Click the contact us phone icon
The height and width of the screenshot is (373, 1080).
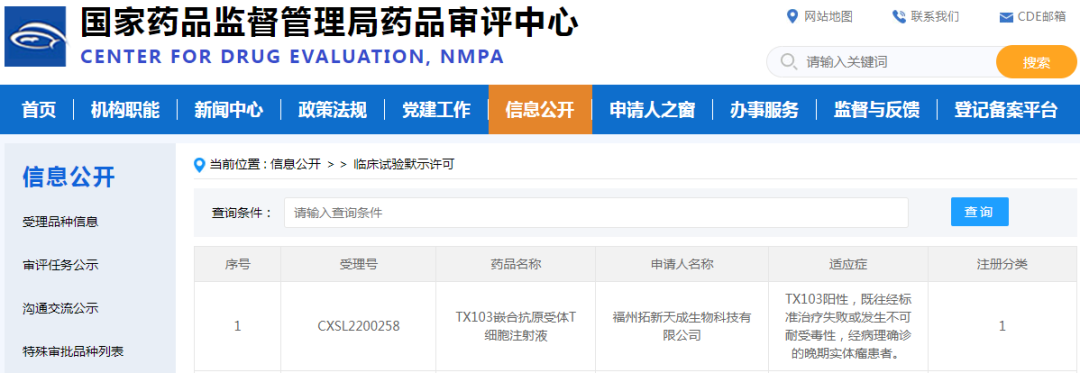[899, 17]
